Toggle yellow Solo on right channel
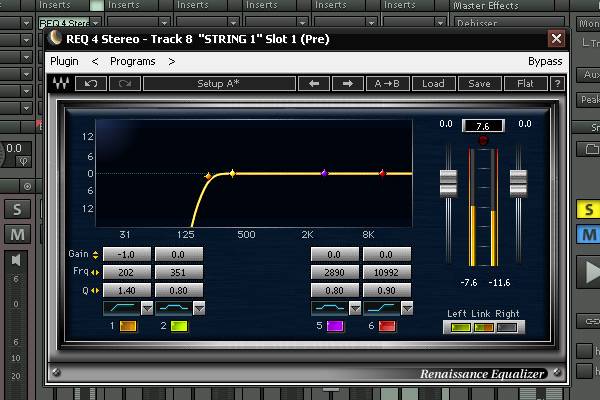 click(588, 209)
